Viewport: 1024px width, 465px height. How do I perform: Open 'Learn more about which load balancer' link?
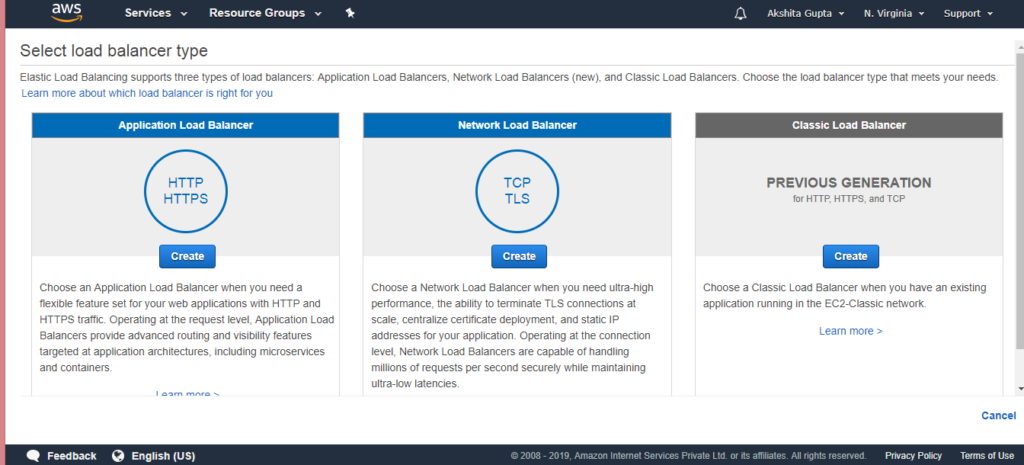[147, 93]
